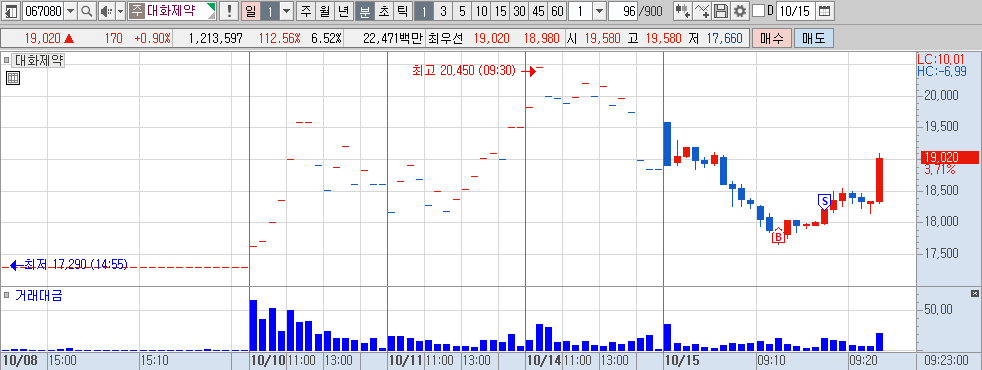Click the 매도 sell button

click(x=814, y=39)
